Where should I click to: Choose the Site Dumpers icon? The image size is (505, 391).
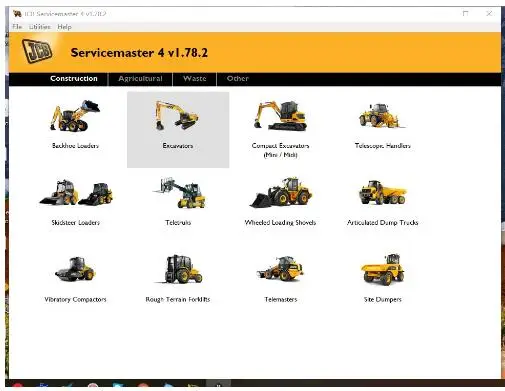382,269
